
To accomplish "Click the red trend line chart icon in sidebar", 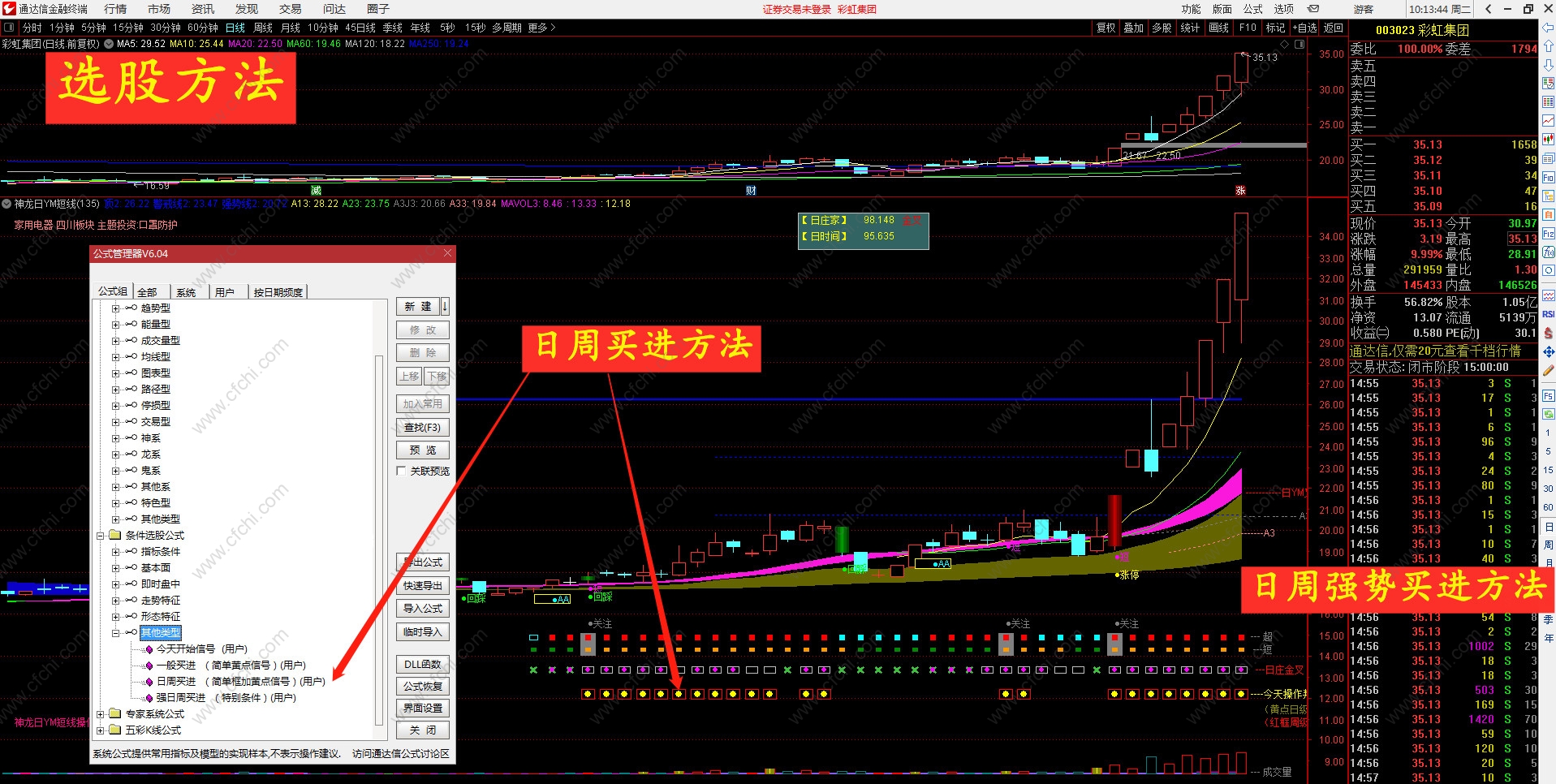I will coord(1548,120).
